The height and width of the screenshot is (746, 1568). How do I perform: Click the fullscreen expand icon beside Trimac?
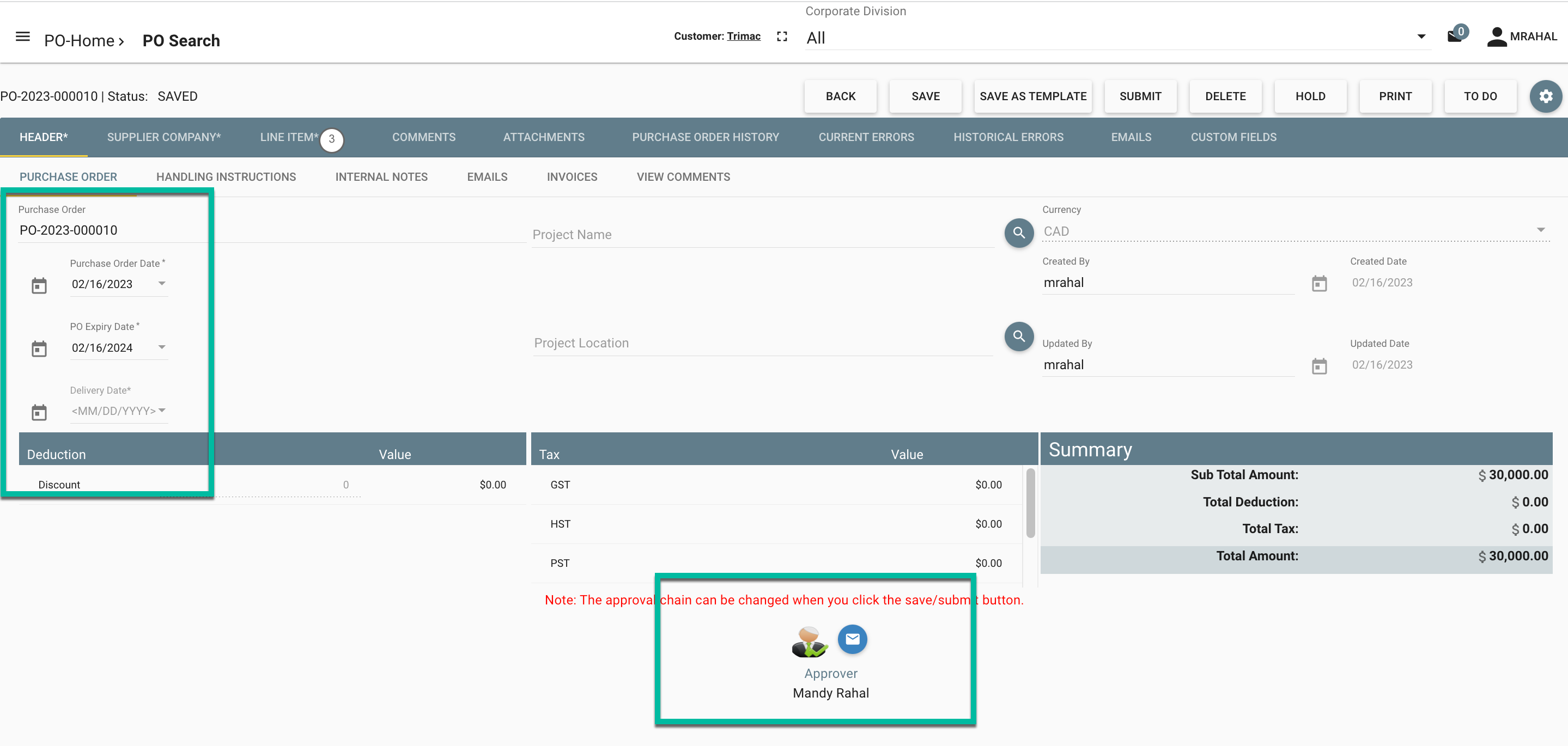pos(782,37)
